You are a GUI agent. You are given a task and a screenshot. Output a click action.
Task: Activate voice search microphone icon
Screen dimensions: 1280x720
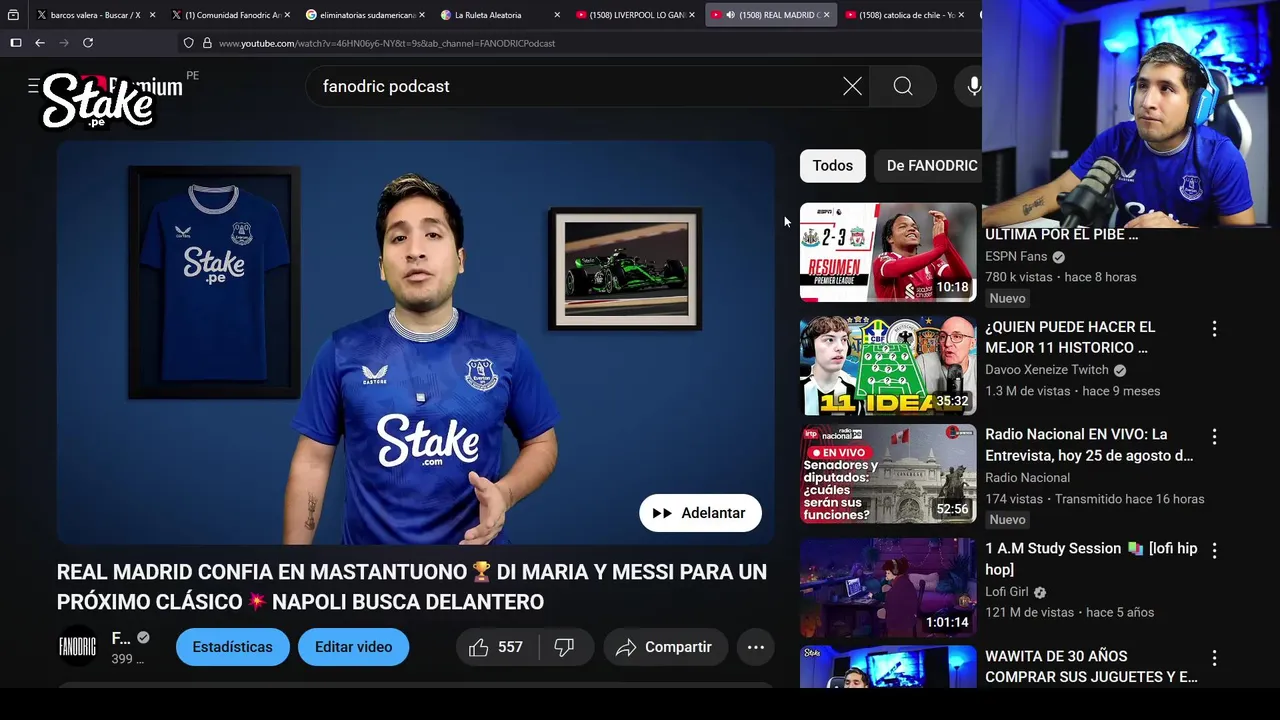point(972,87)
